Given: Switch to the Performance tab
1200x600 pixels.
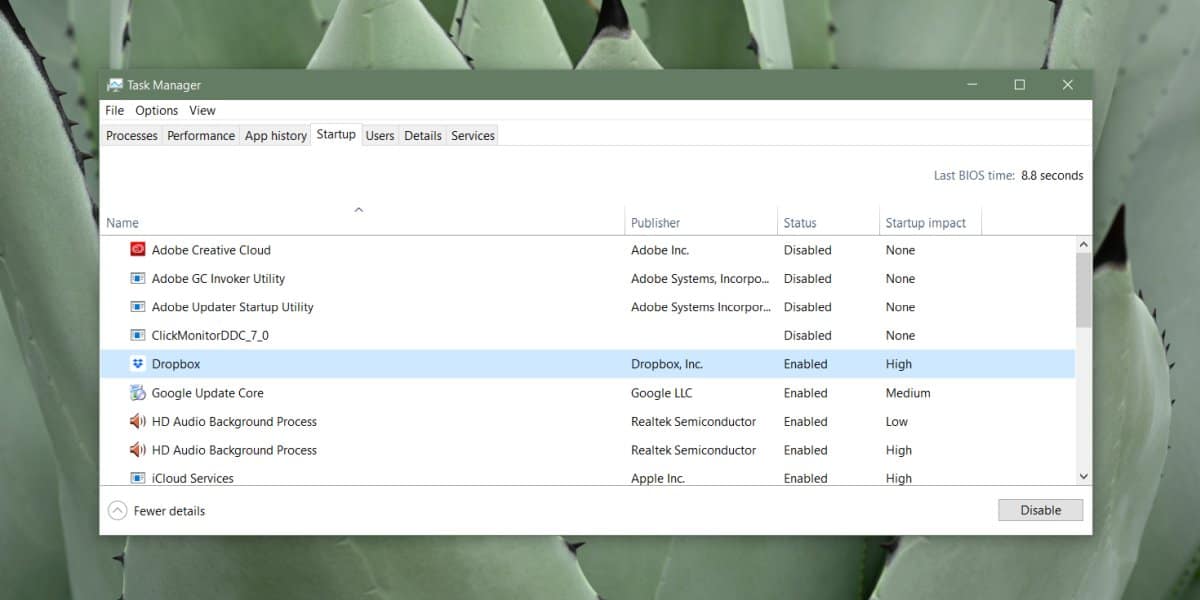Looking at the screenshot, I should (200, 135).
